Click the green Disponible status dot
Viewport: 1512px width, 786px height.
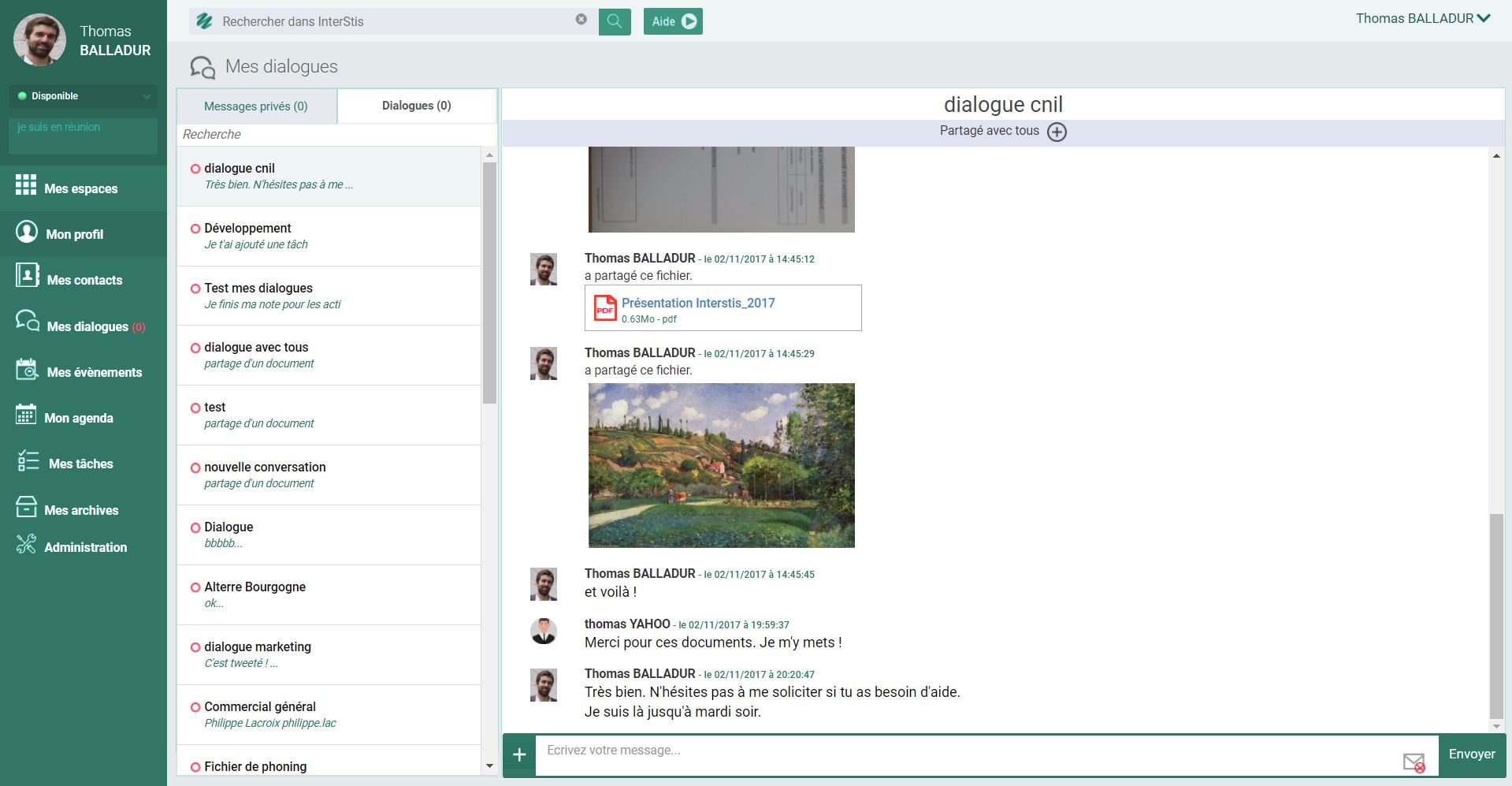22,96
